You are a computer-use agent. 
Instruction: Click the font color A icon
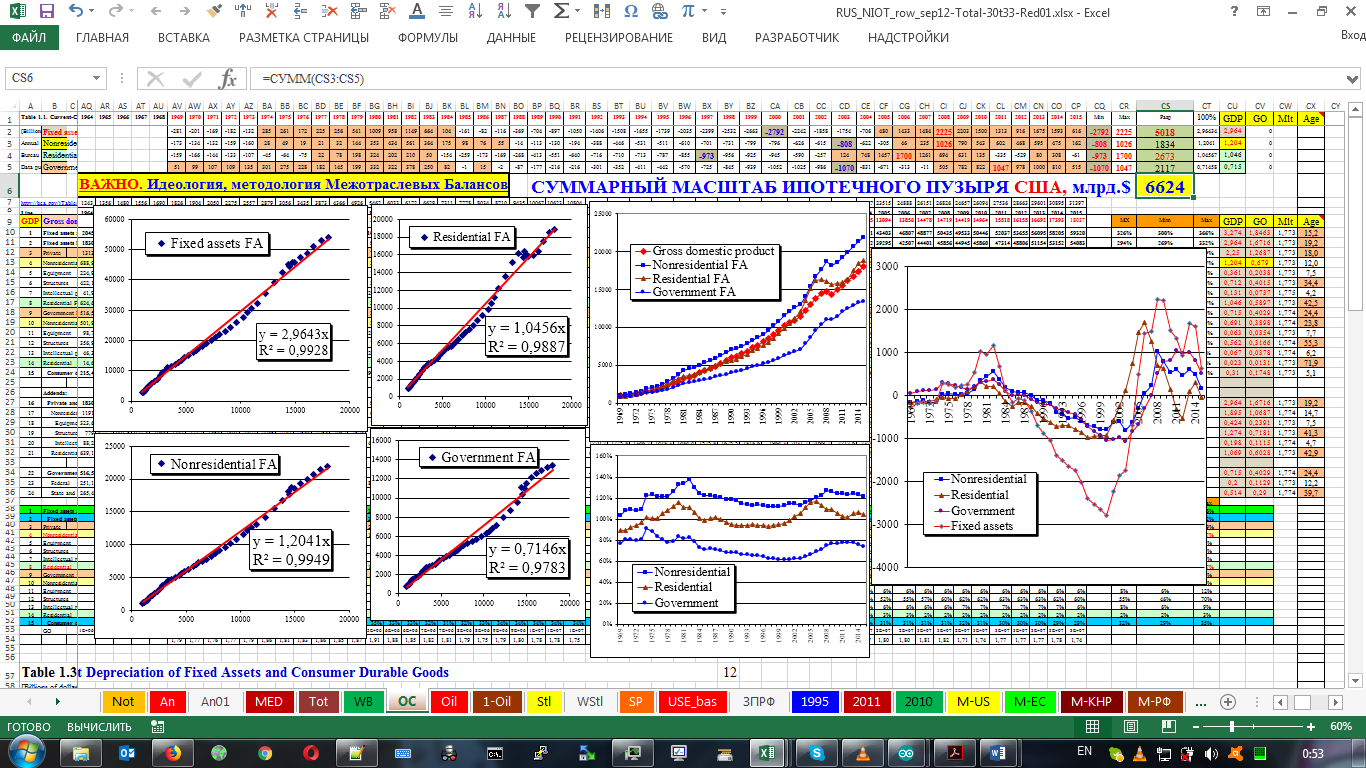coord(419,12)
